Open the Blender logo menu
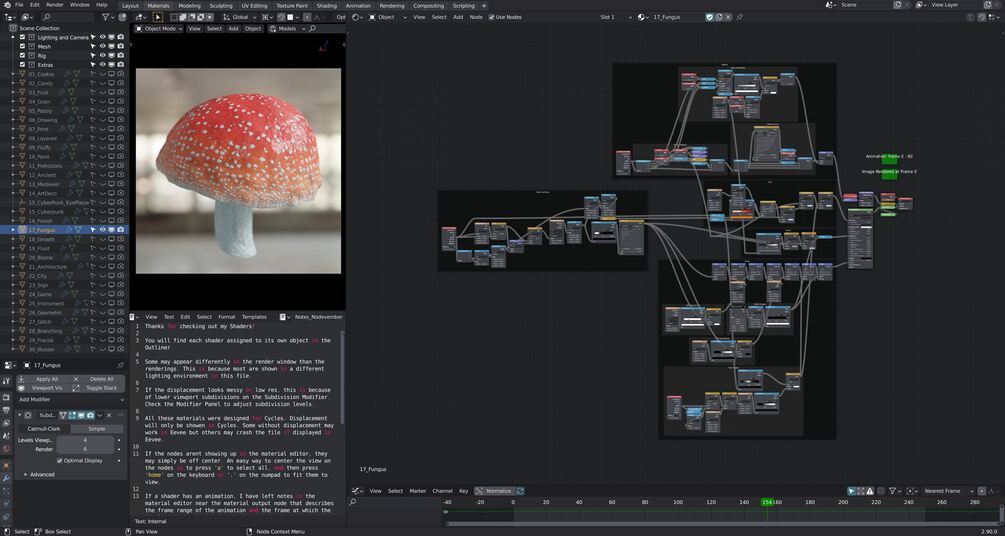The height and width of the screenshot is (536, 1005). click(6, 5)
